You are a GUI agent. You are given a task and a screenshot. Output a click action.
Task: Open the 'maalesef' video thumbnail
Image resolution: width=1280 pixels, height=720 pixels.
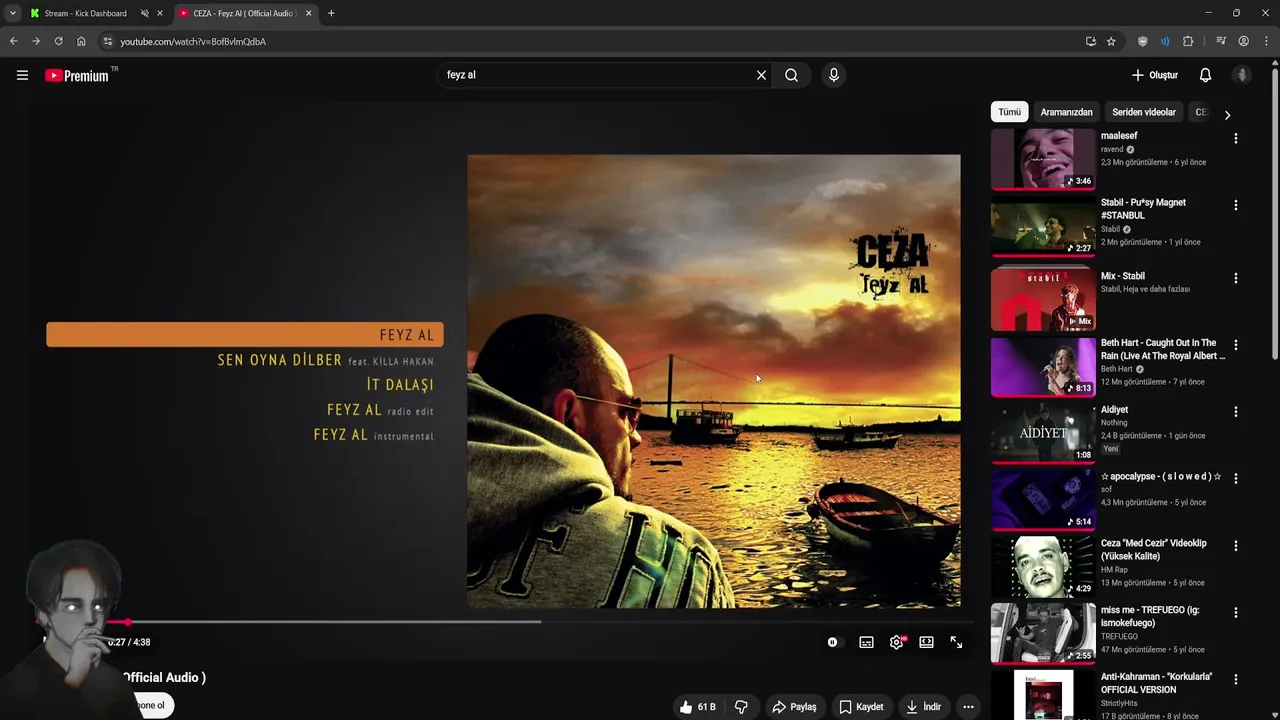(1043, 158)
